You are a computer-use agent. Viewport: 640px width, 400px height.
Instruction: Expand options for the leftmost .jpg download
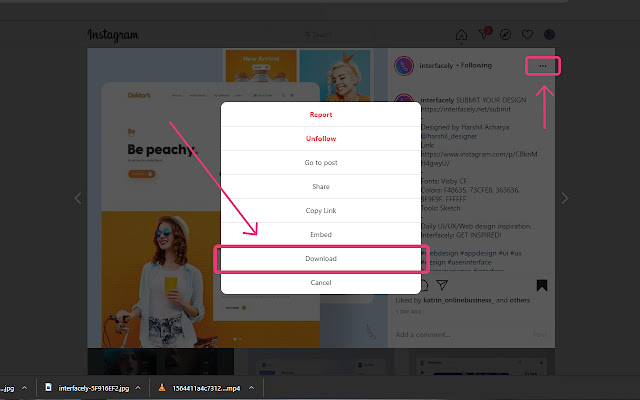[x=24, y=388]
